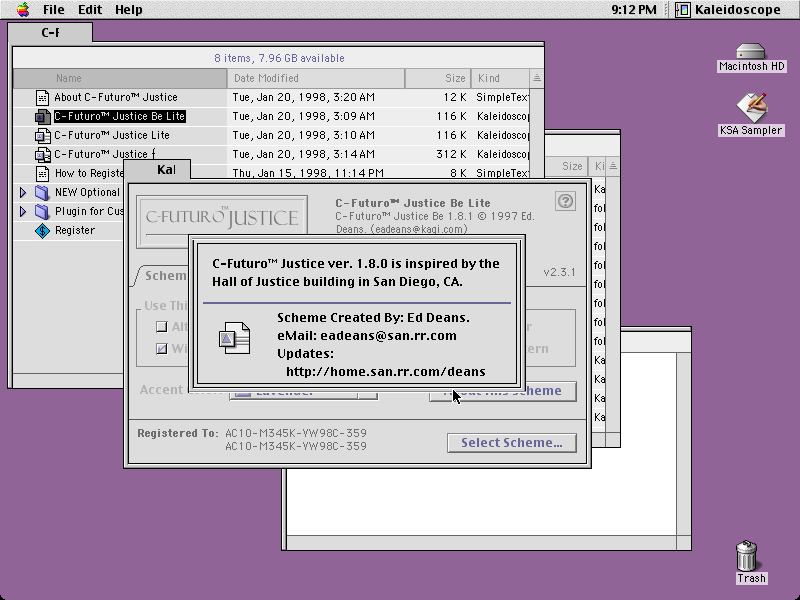Screen dimensions: 800x600
Task: Enable the unchecked checkbox starting with 'Alt'
Action: (162, 327)
